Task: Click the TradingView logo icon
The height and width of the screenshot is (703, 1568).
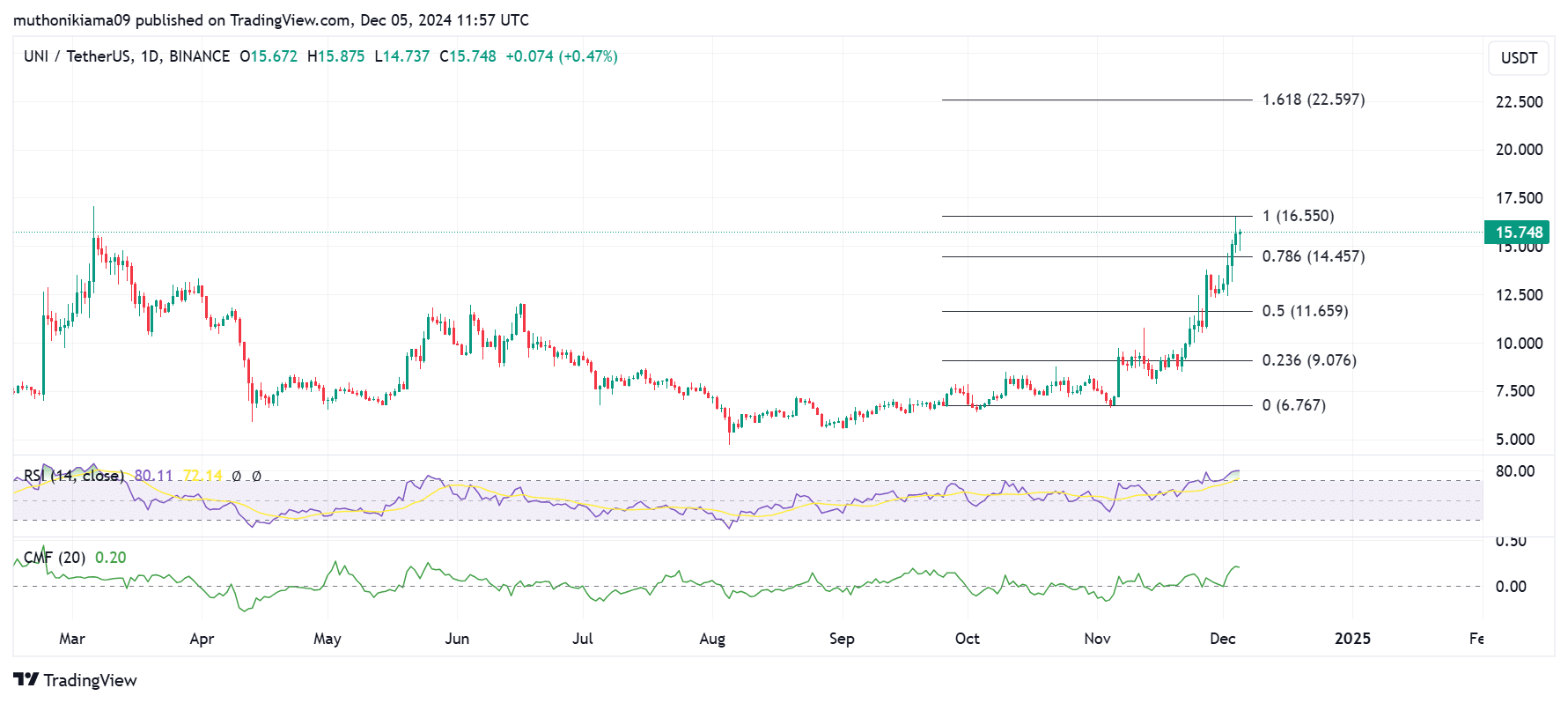Action: [26, 679]
